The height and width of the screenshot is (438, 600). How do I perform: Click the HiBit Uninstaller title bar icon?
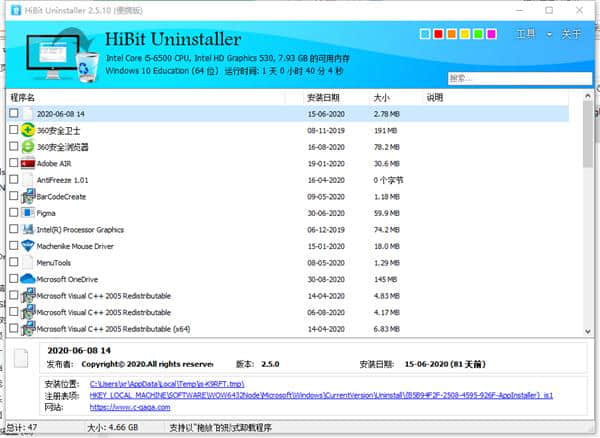[x=16, y=10]
